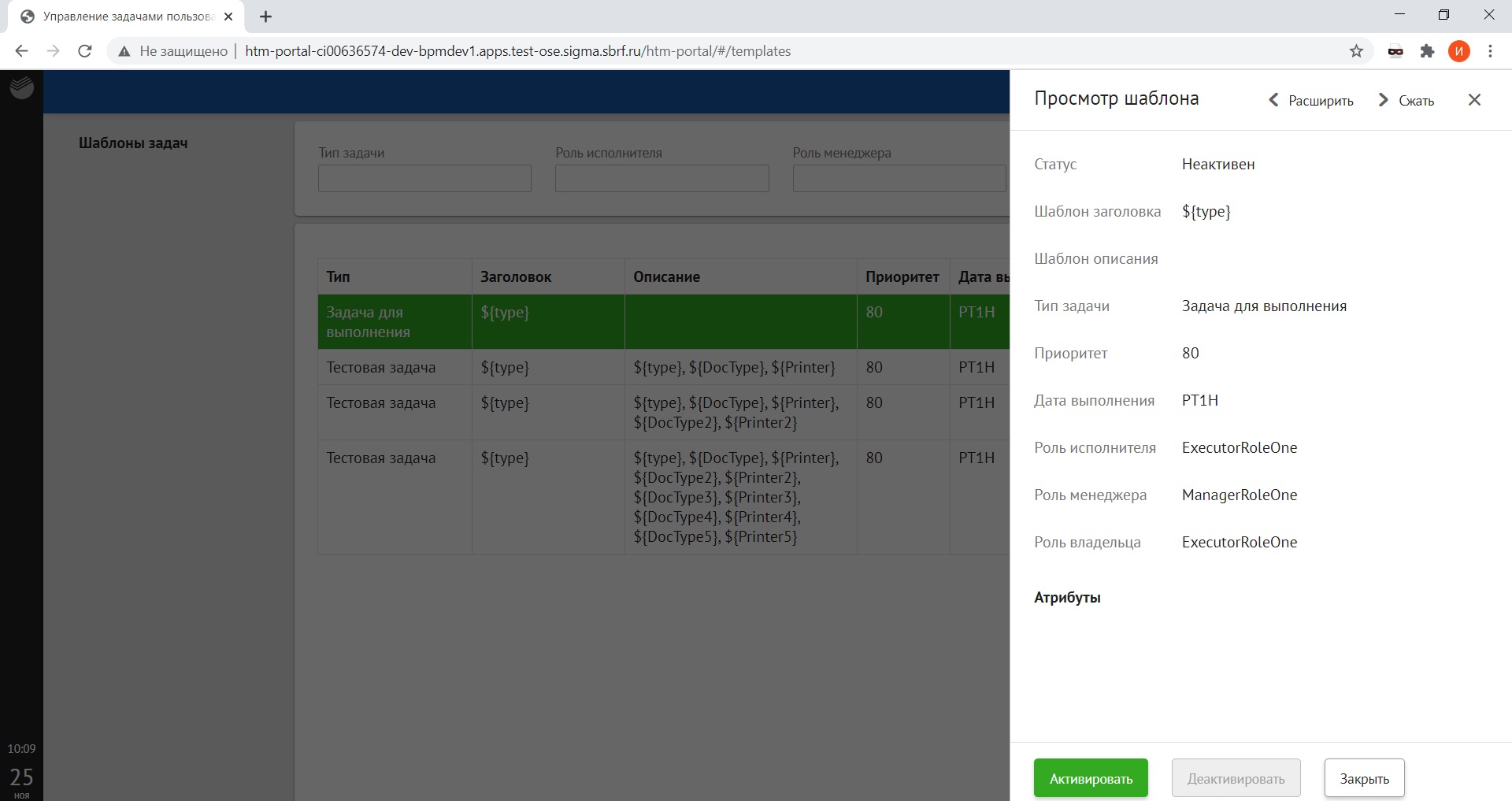Expand the panel with Расширить
1512x801 pixels.
[1311, 101]
